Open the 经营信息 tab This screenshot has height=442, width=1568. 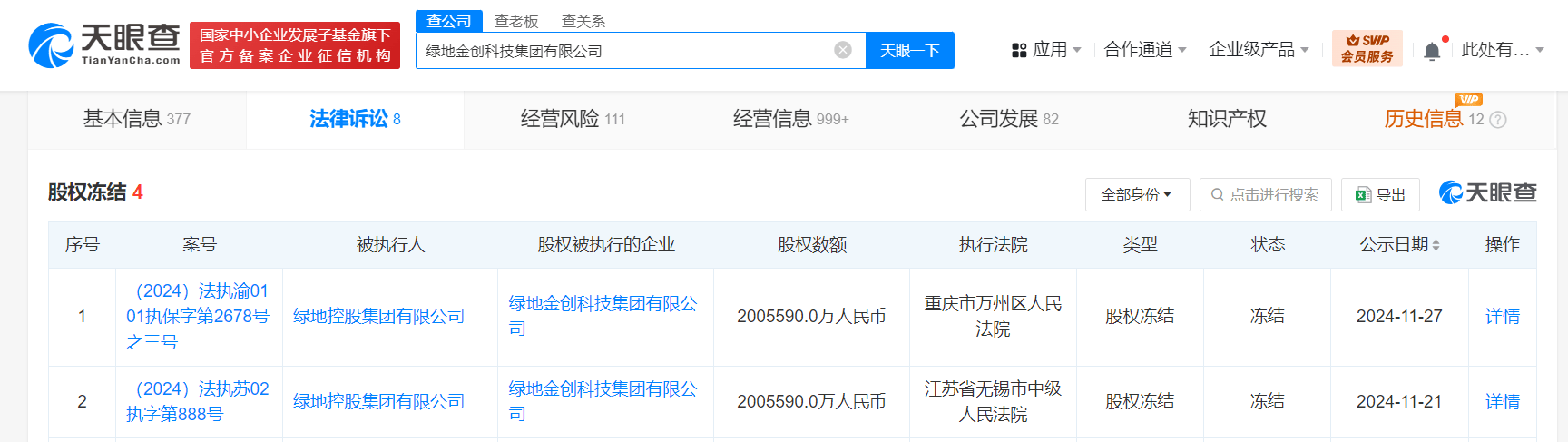[x=790, y=119]
